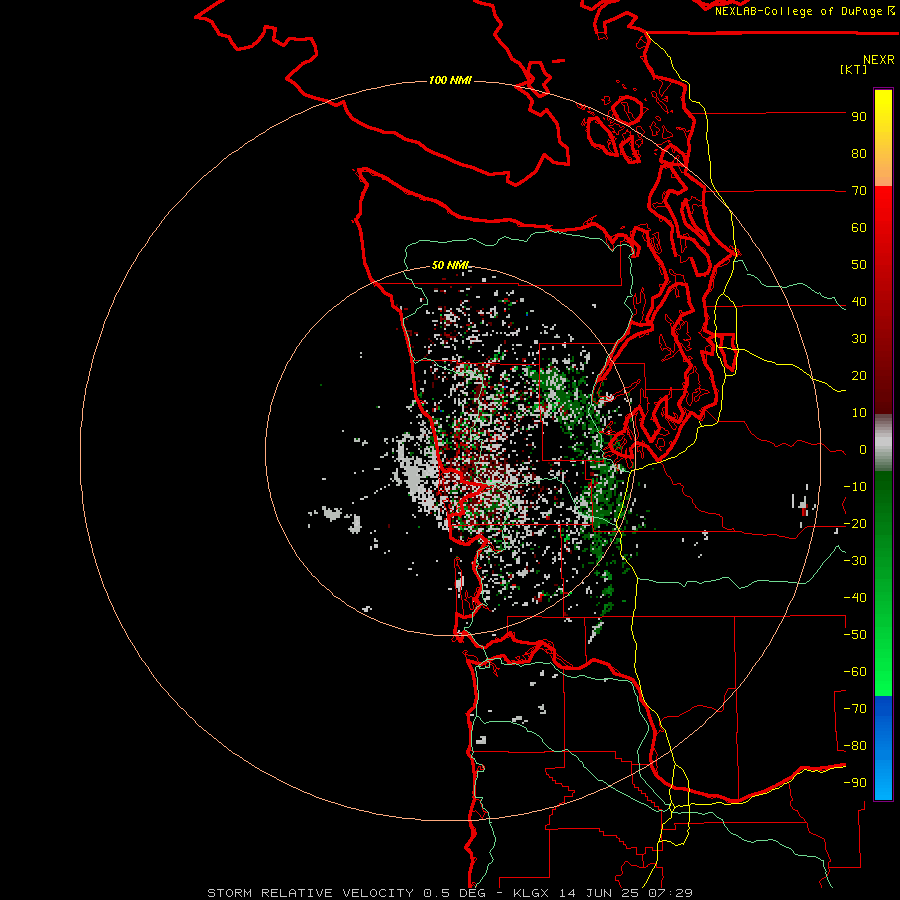Screen dimensions: 900x900
Task: Click the 14 JUN 25 date in caption
Action: click(598, 893)
